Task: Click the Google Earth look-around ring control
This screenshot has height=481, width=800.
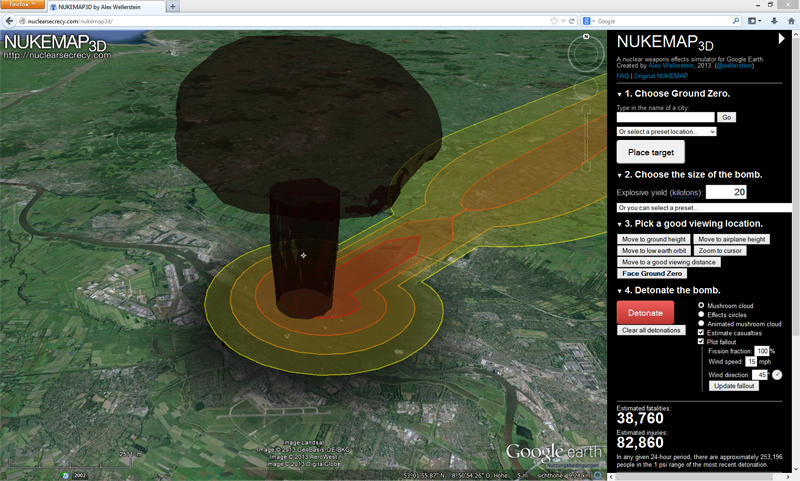Action: pos(586,54)
